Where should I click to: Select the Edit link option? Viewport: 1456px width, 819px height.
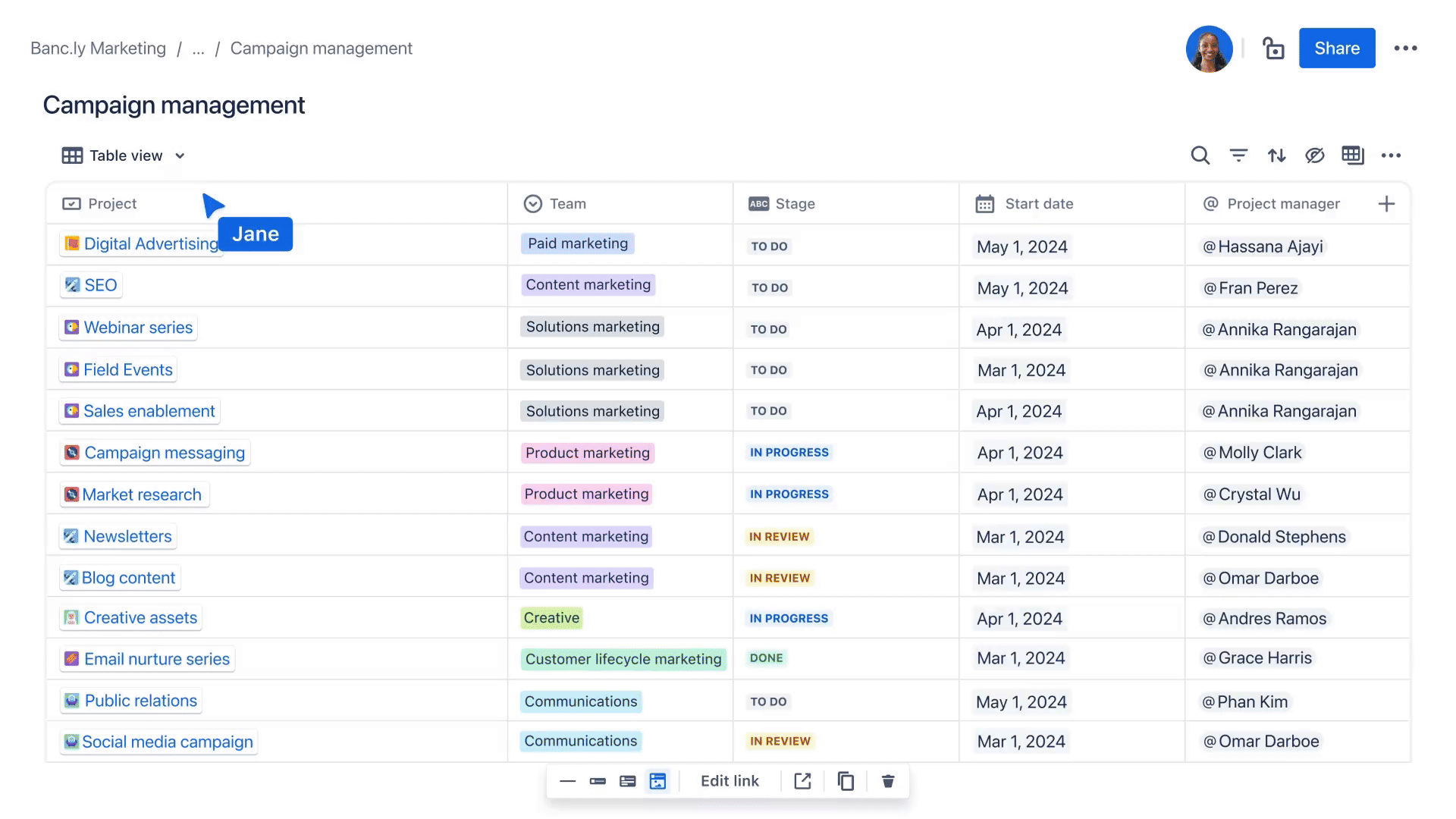(x=729, y=781)
